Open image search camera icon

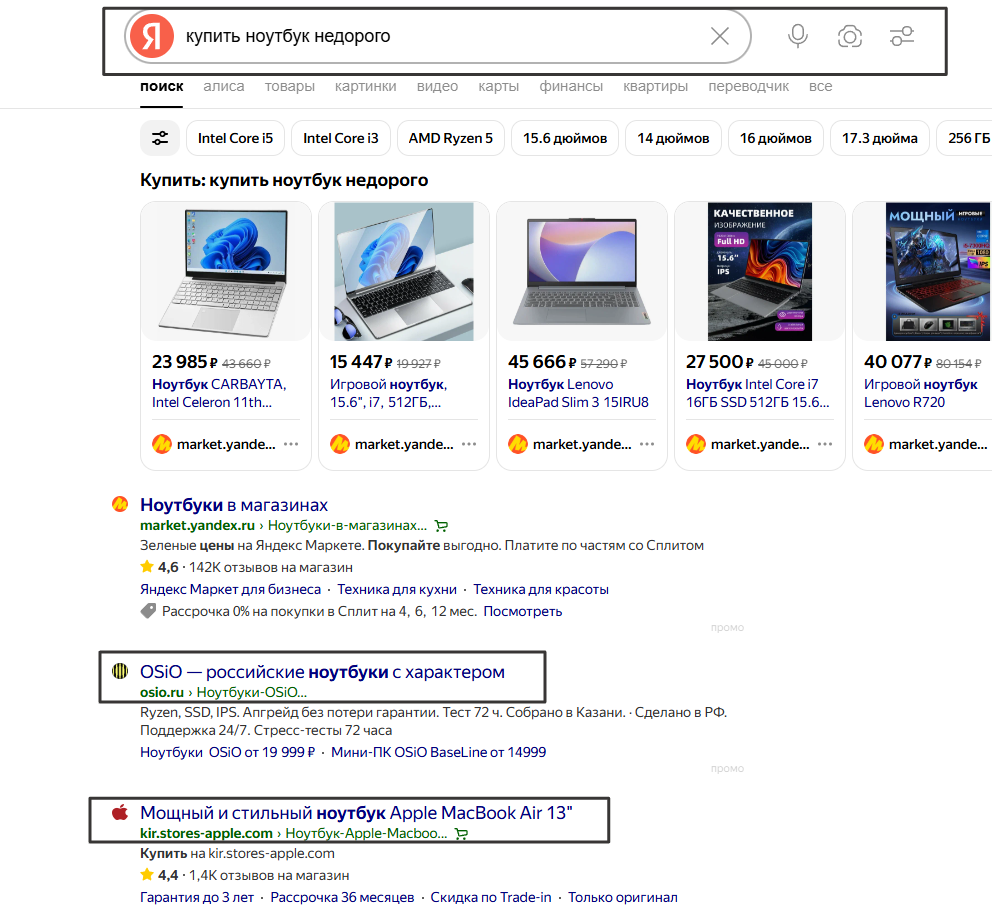pos(850,36)
